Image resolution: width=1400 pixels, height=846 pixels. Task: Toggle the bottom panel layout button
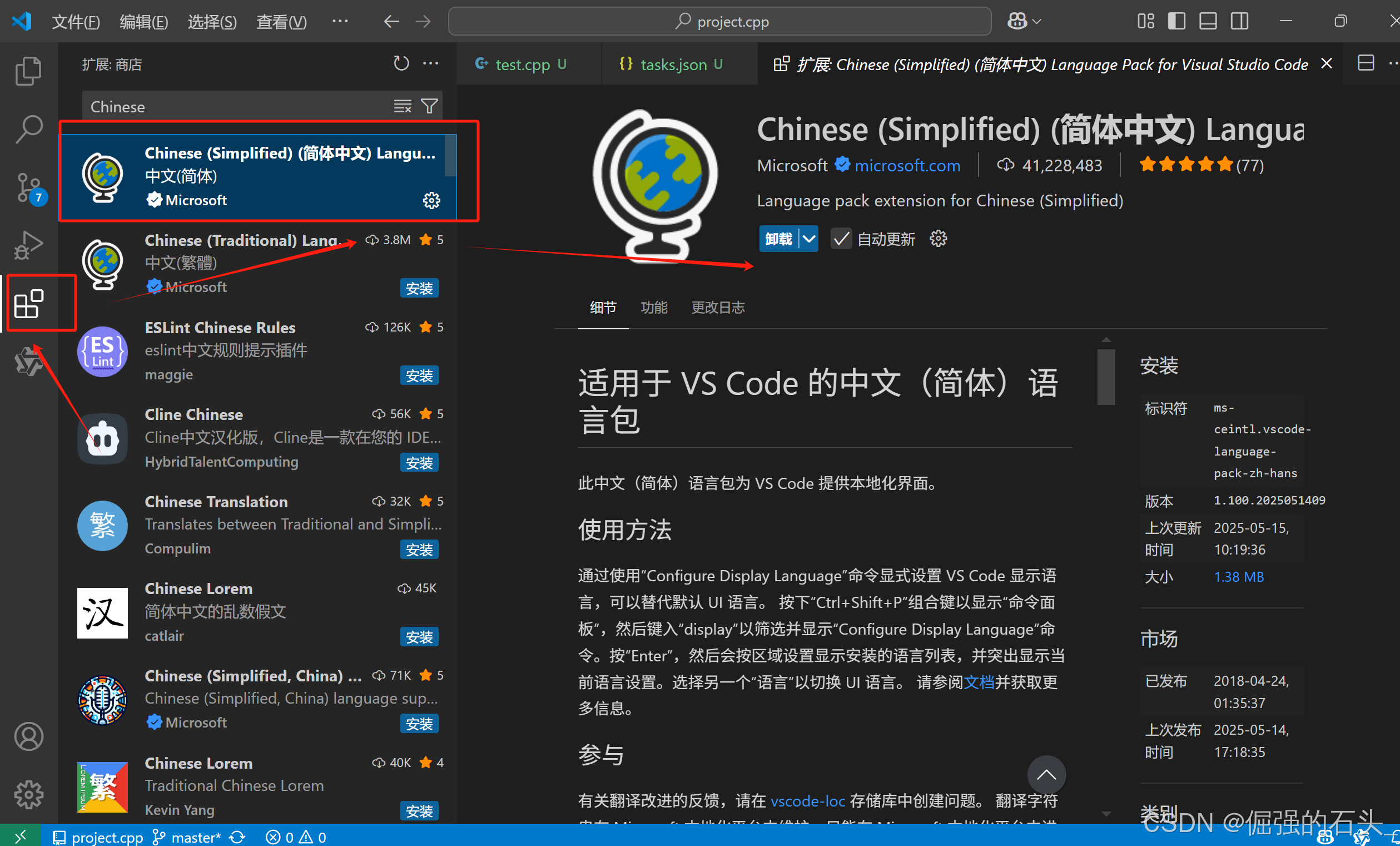[1208, 22]
